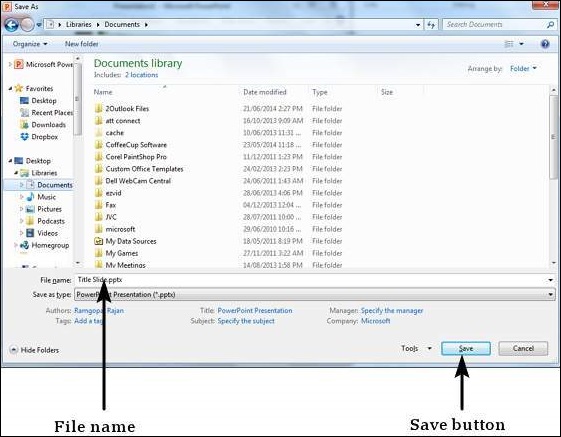This screenshot has width=561, height=437.
Task: Click the Back navigation arrow
Action: tap(11, 25)
